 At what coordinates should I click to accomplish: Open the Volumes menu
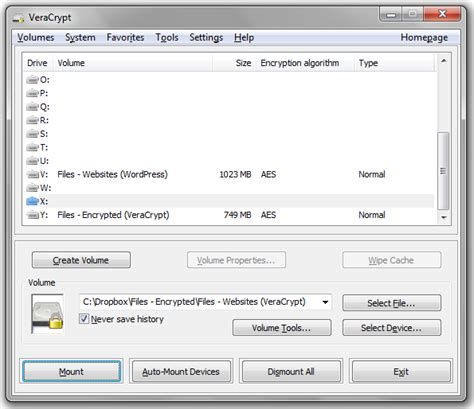[36, 37]
